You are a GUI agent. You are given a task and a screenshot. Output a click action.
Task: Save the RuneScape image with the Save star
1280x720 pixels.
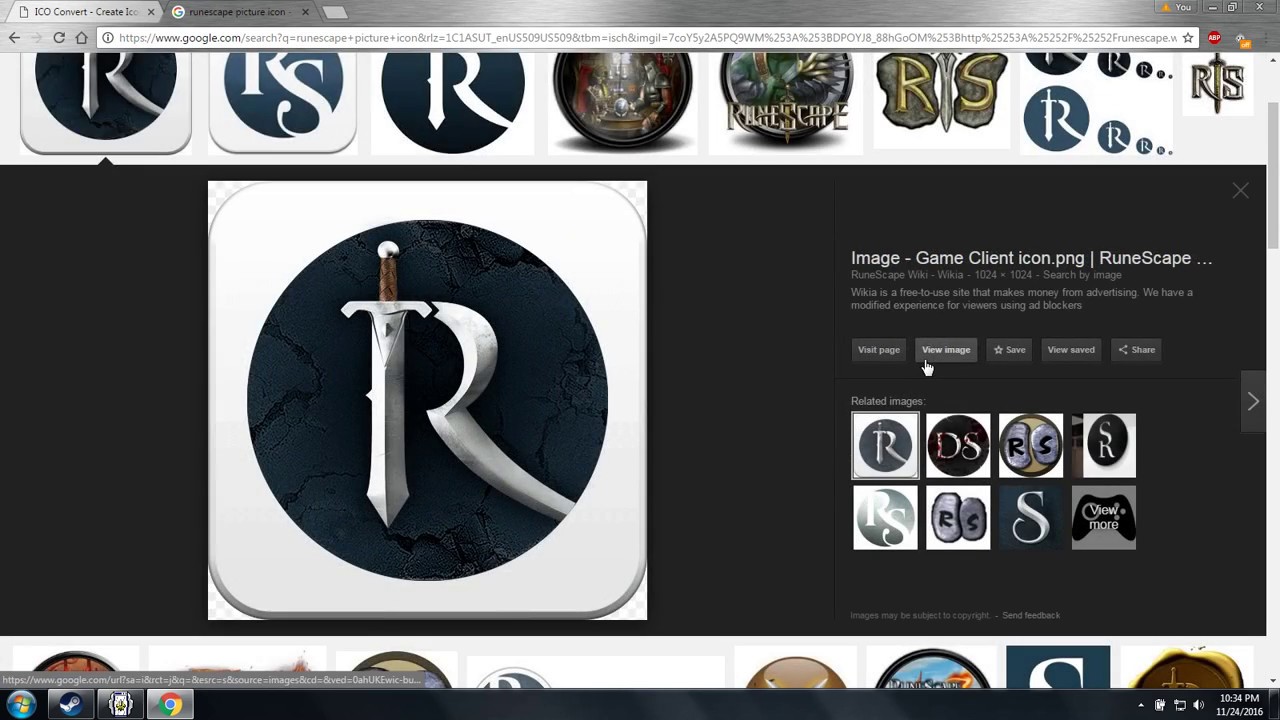pos(1008,349)
